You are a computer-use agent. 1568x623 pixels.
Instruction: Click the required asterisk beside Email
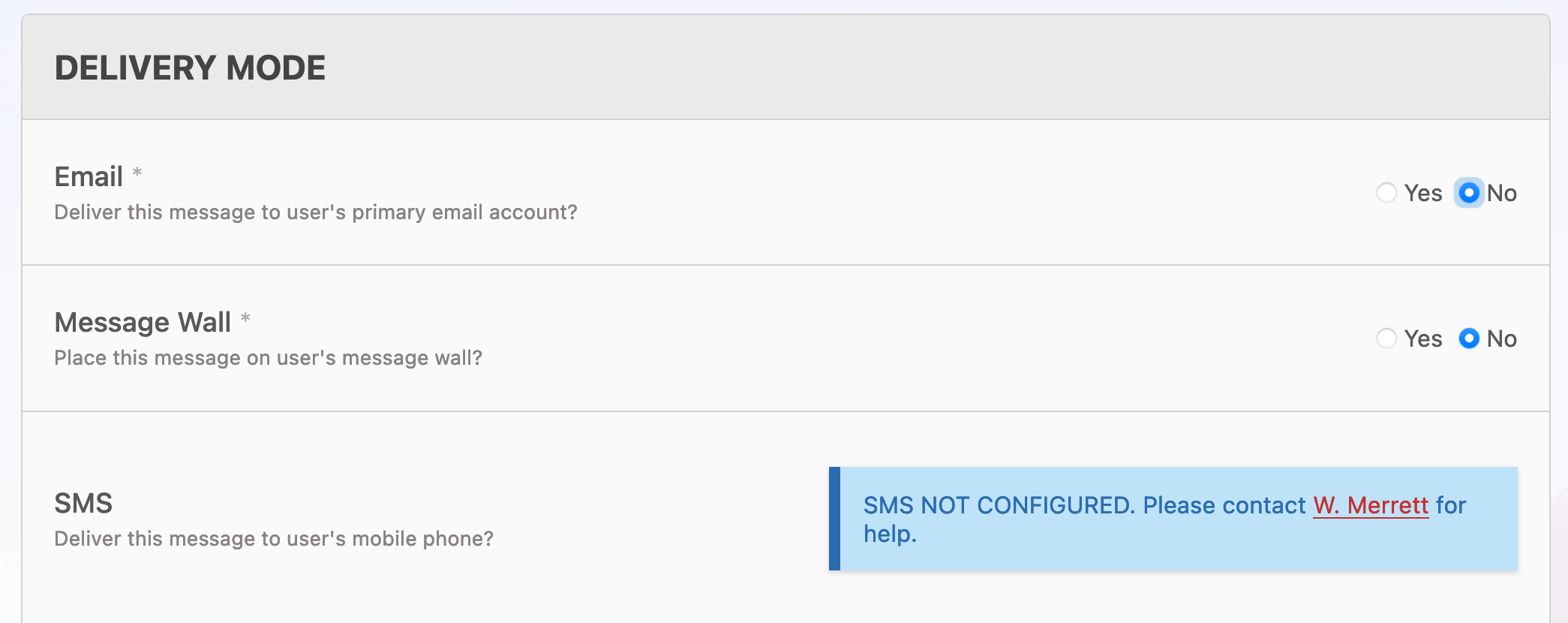click(x=137, y=173)
